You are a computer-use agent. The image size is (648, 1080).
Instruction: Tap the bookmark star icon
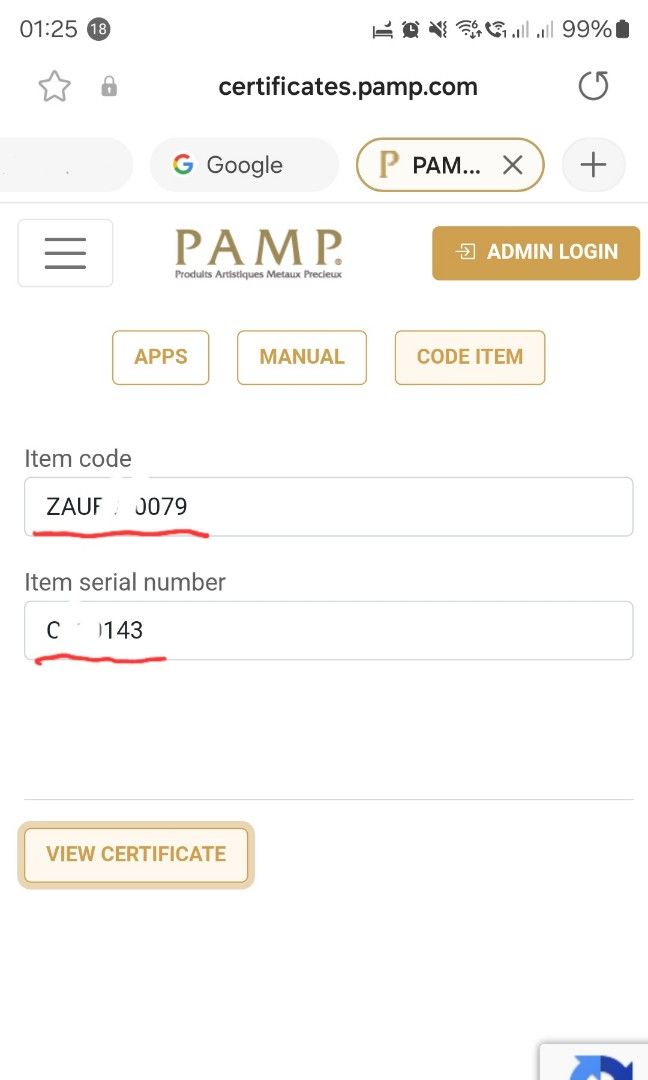pyautogui.click(x=54, y=86)
